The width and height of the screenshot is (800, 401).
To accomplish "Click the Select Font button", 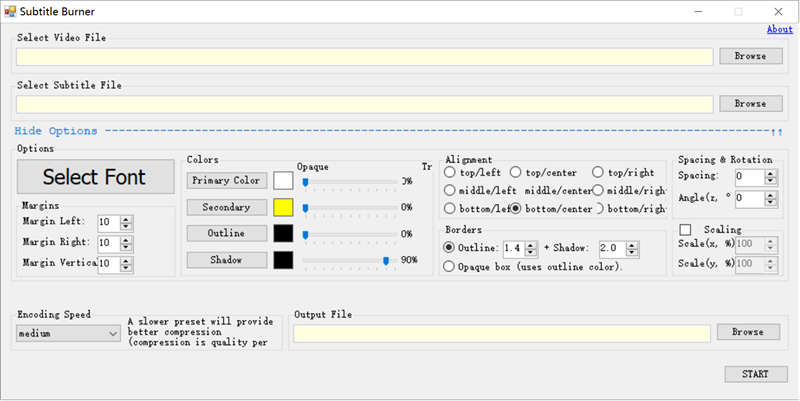I will pos(95,177).
